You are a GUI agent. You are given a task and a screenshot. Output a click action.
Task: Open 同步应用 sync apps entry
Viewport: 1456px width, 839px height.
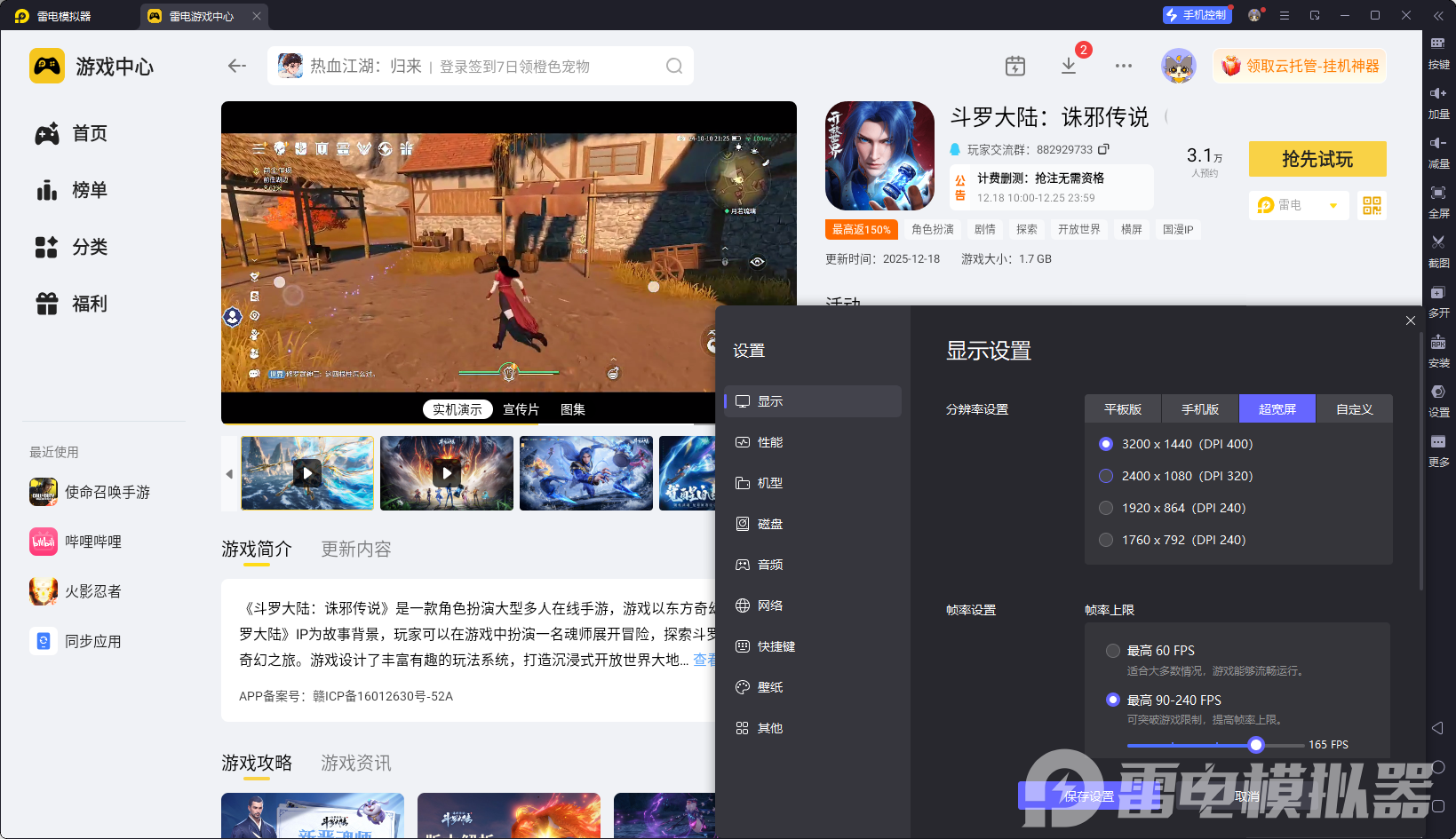click(76, 641)
